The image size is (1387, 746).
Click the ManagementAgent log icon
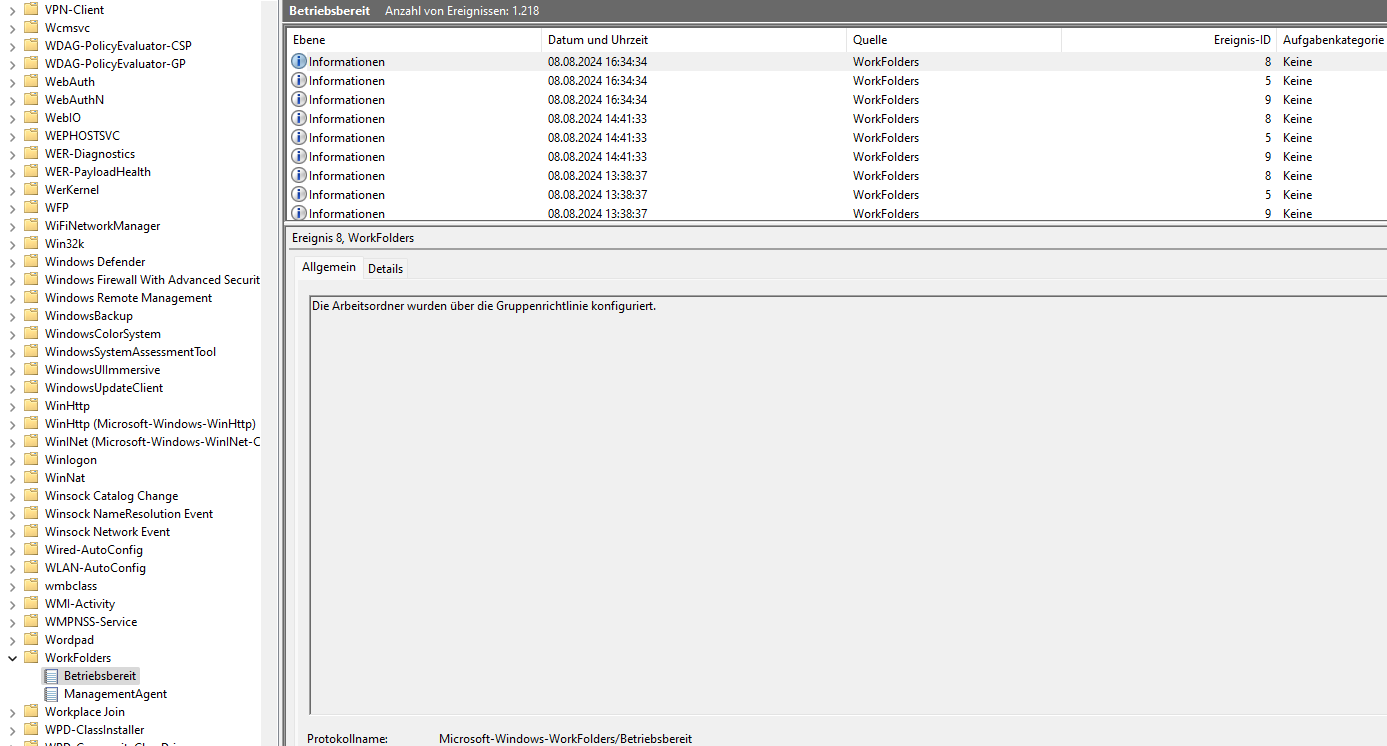pyautogui.click(x=52, y=694)
